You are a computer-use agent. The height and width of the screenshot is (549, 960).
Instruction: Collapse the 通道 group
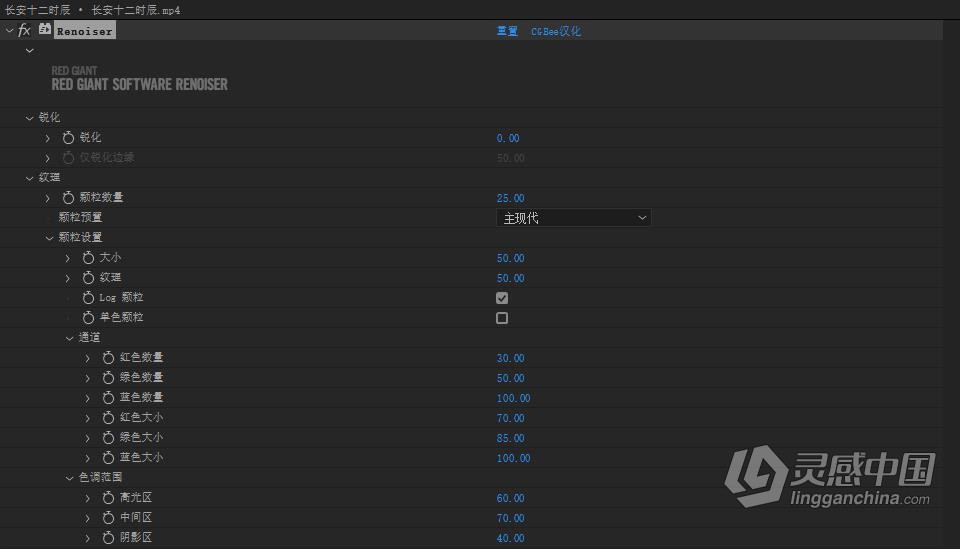70,338
